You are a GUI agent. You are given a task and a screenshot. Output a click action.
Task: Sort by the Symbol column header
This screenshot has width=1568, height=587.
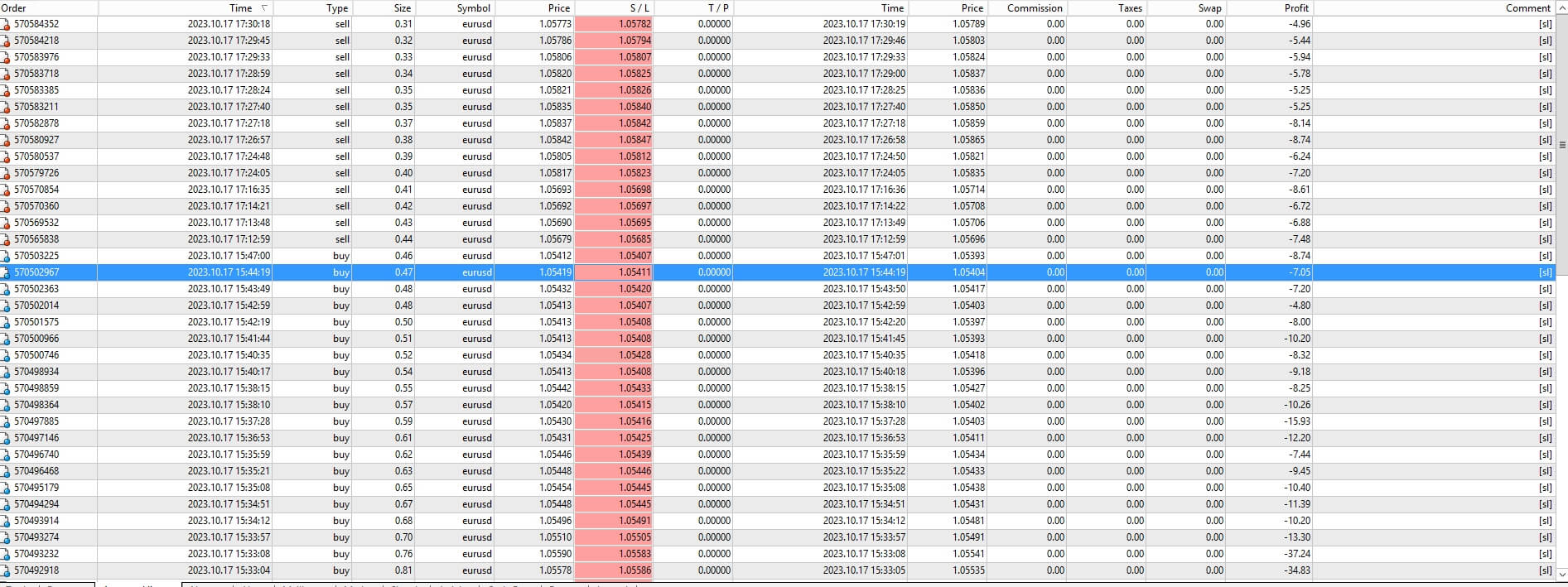click(454, 7)
